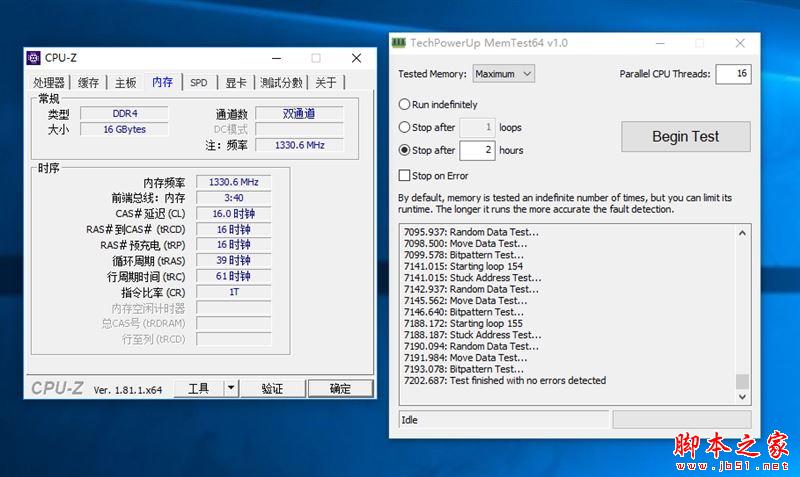Image resolution: width=800 pixels, height=477 pixels.
Task: Go to the 显卡 tab
Action: (x=235, y=83)
